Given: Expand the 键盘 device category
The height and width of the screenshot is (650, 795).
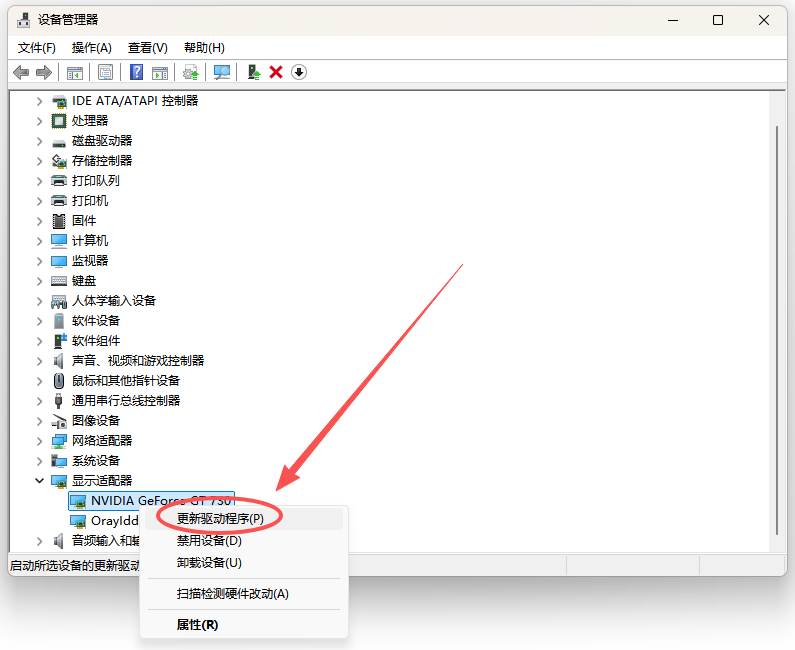Looking at the screenshot, I should tap(40, 280).
